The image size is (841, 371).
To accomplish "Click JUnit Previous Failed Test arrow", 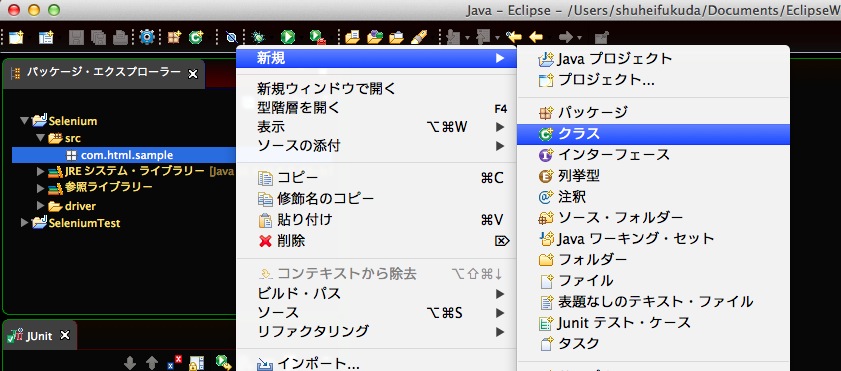I will tap(152, 363).
